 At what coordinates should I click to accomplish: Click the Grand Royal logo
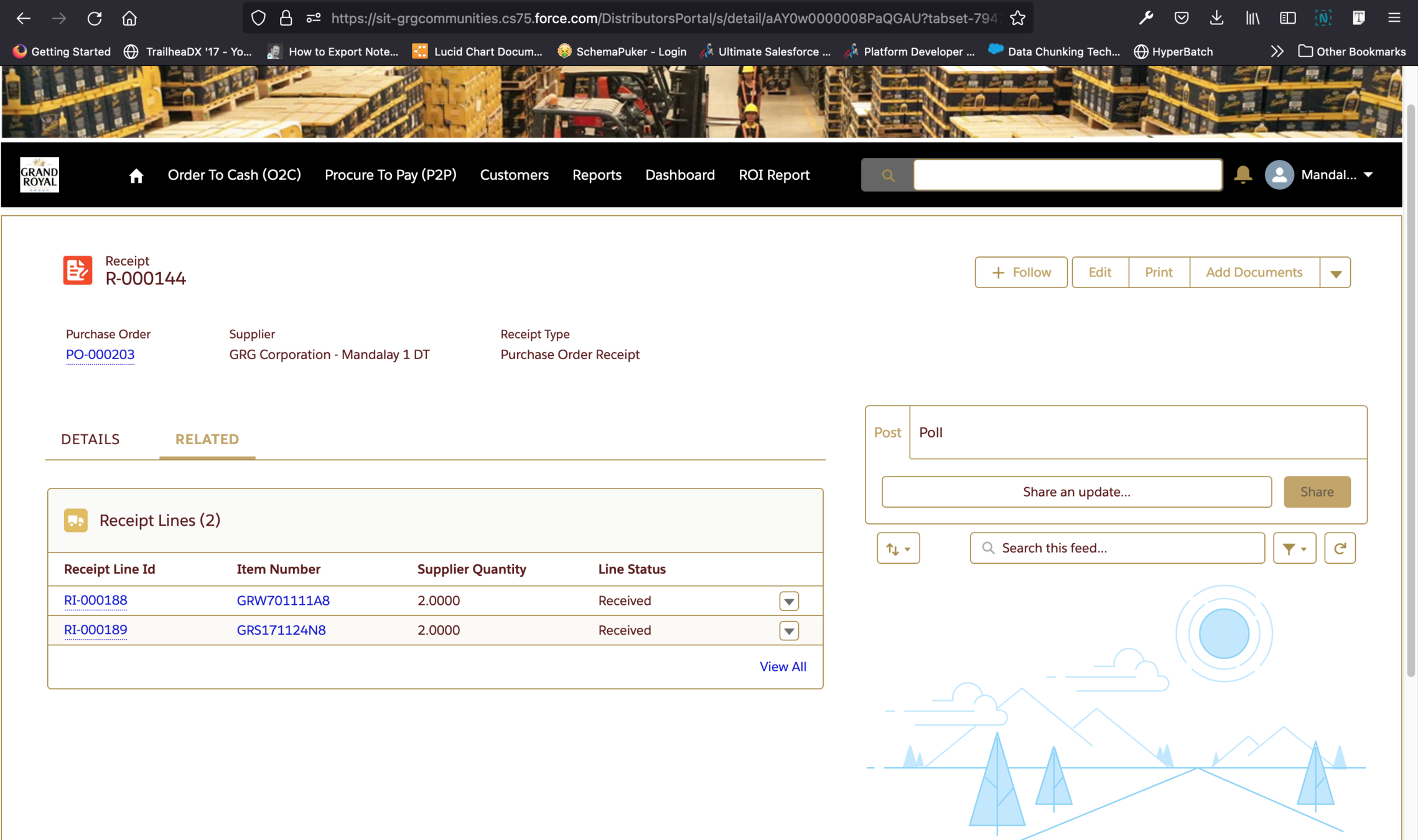click(x=39, y=175)
